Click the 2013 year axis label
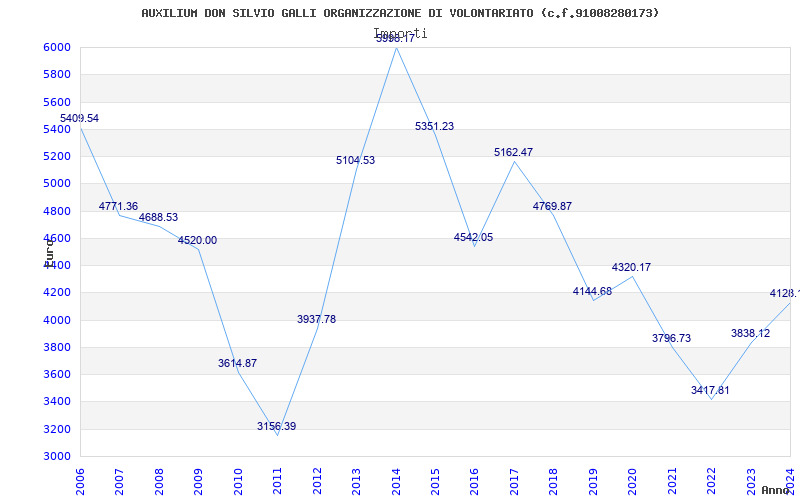Image resolution: width=800 pixels, height=500 pixels. click(357, 482)
